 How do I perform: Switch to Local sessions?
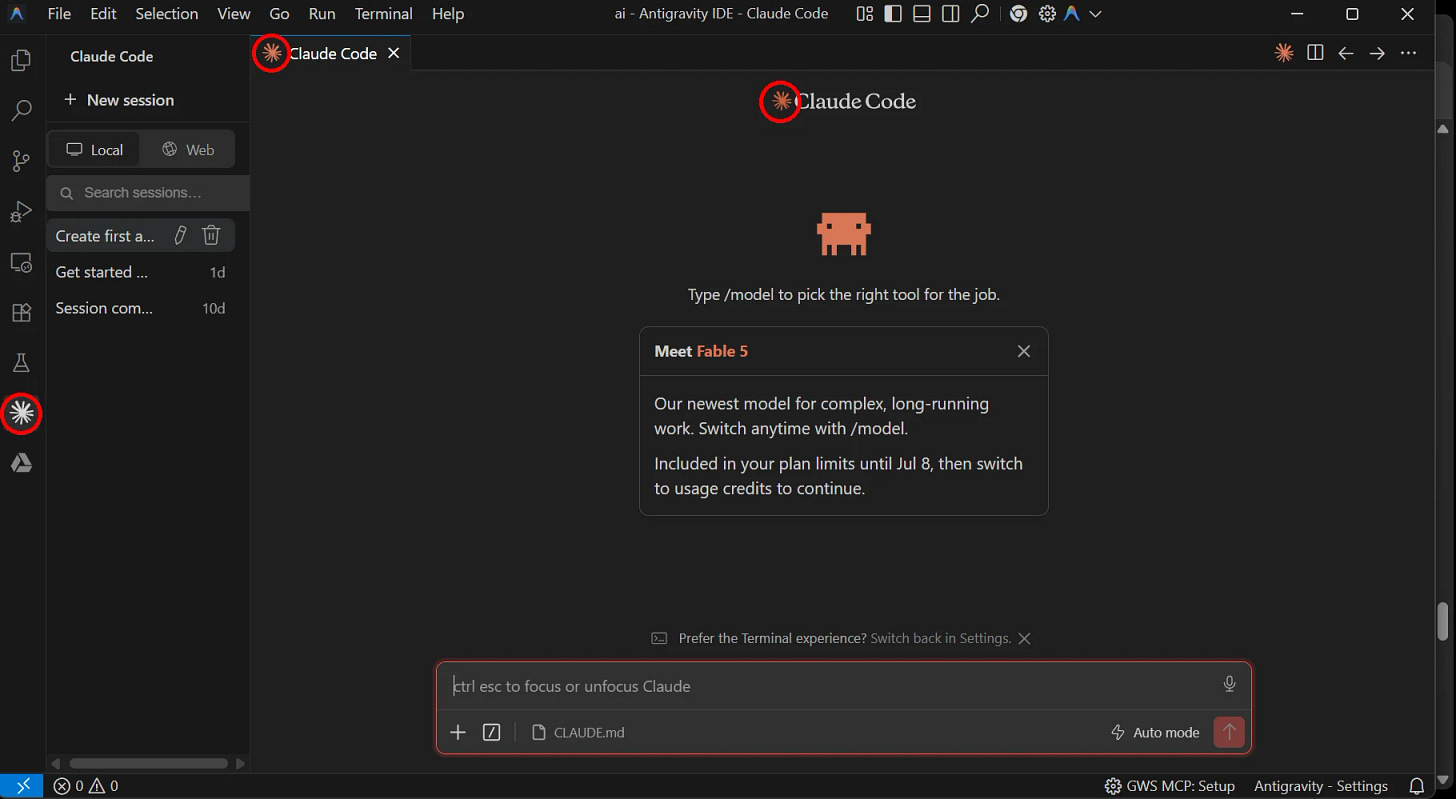pos(94,149)
